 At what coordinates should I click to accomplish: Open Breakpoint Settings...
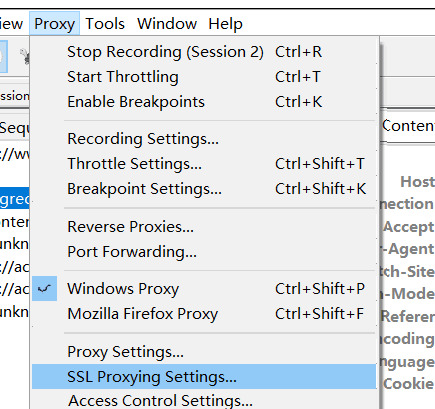pyautogui.click(x=204, y=189)
